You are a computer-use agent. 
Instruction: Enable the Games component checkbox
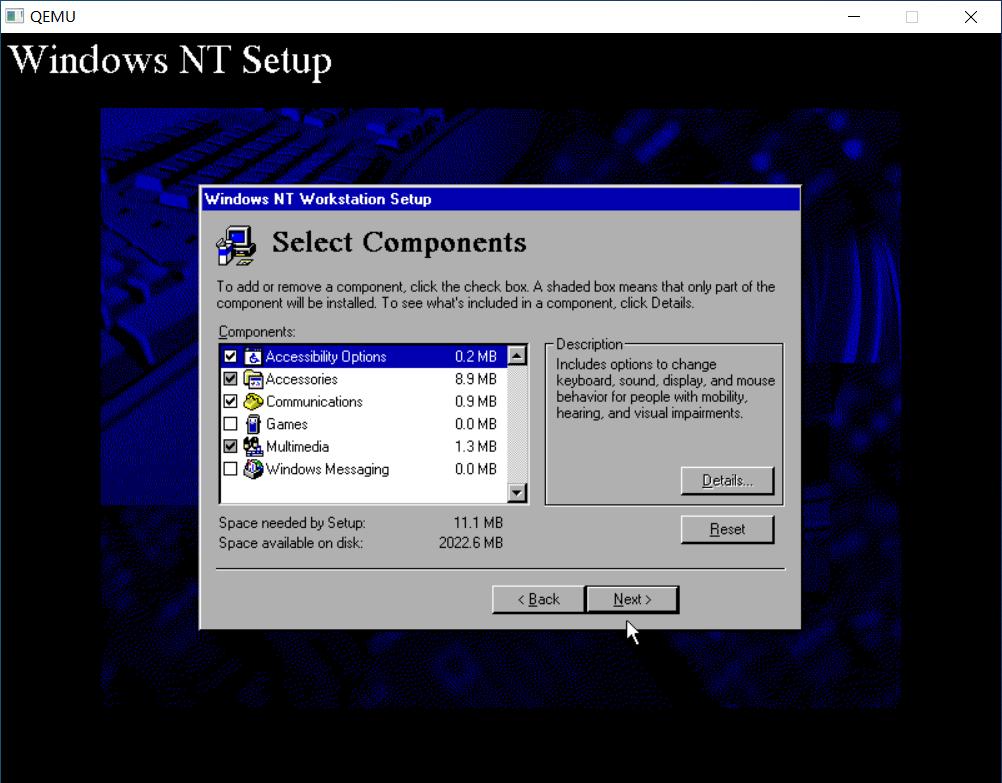click(x=231, y=424)
